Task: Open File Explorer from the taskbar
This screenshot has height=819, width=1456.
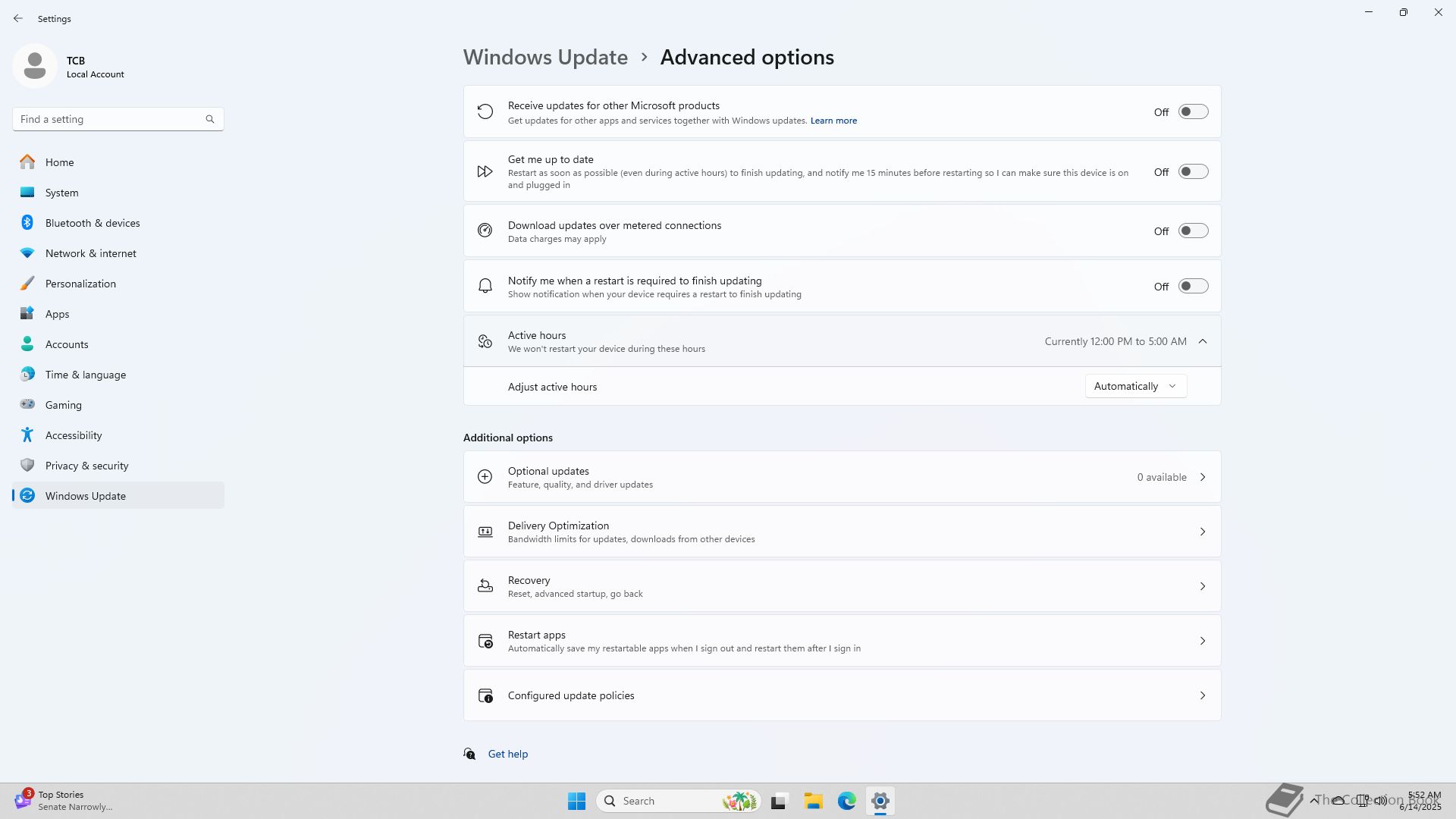Action: (x=814, y=801)
